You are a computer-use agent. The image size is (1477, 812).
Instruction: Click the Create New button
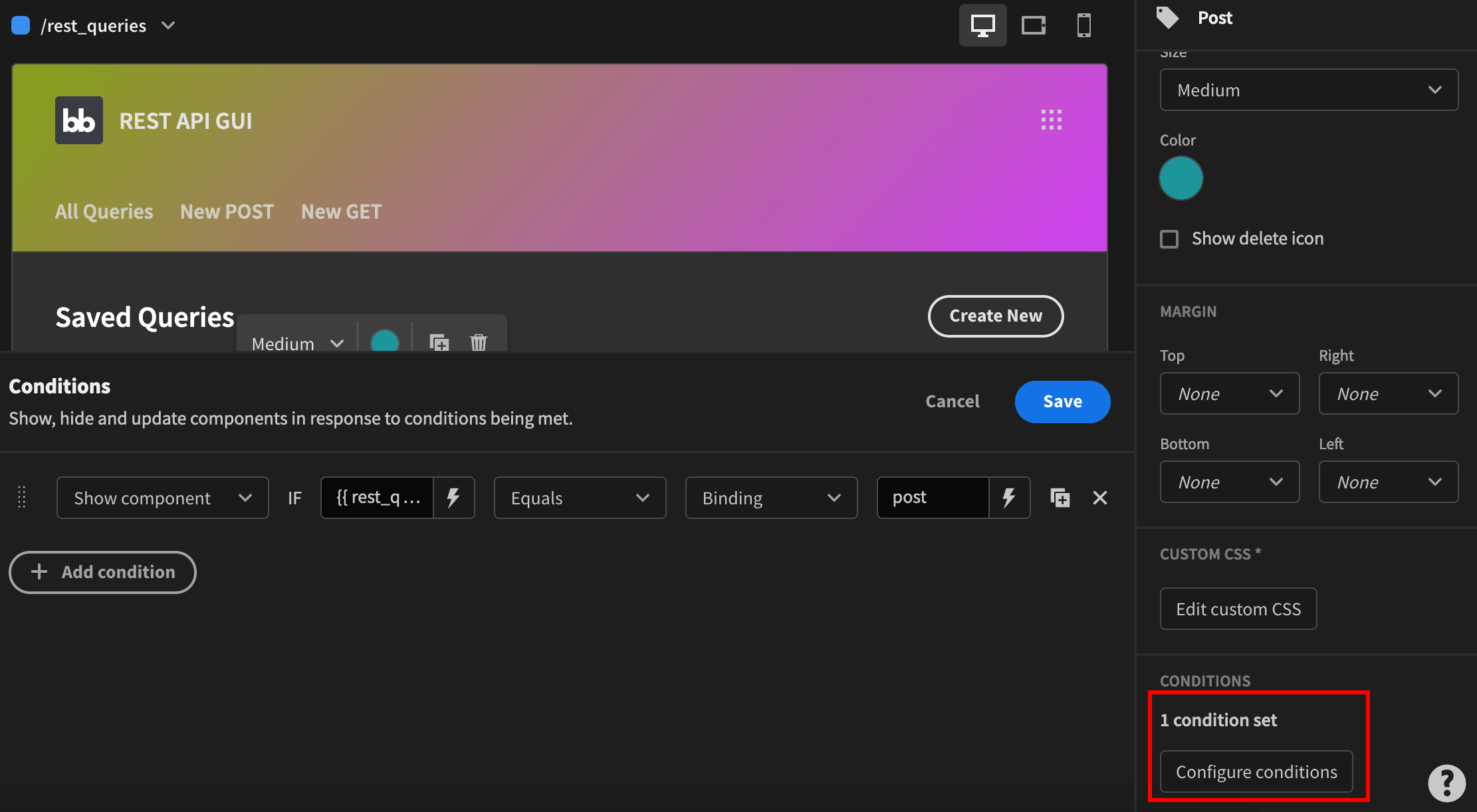coord(996,316)
